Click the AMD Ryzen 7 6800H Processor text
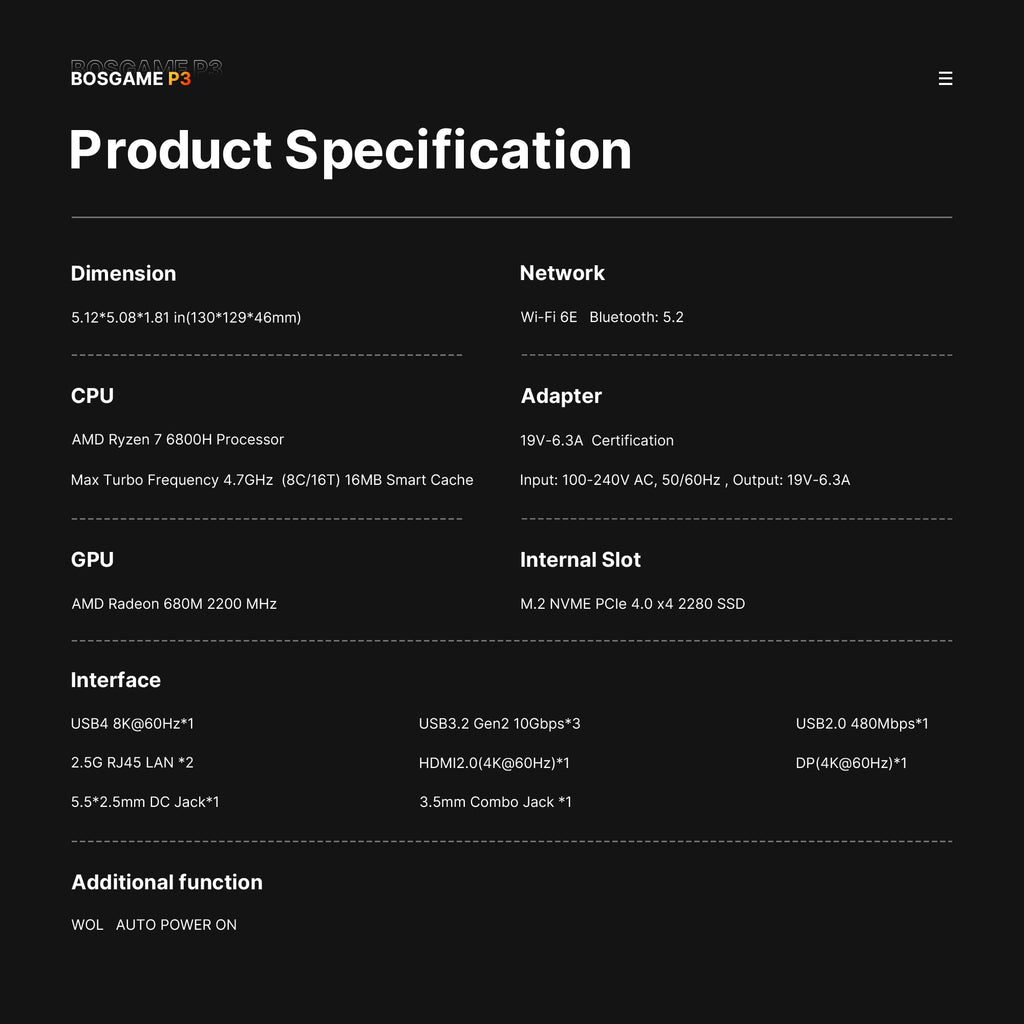This screenshot has height=1024, width=1024. (178, 440)
